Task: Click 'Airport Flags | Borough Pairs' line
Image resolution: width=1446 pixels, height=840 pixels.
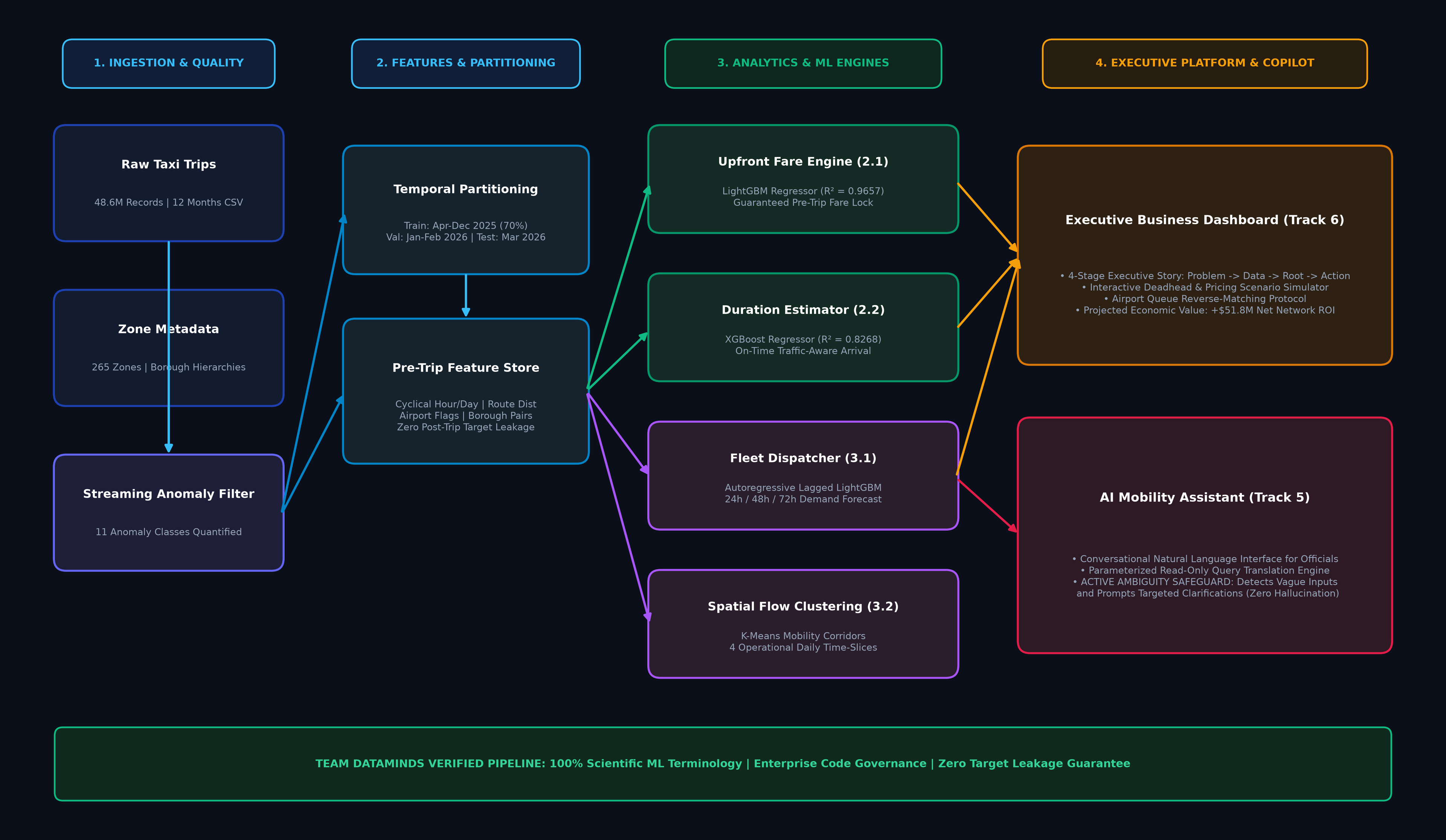Action: [465, 415]
